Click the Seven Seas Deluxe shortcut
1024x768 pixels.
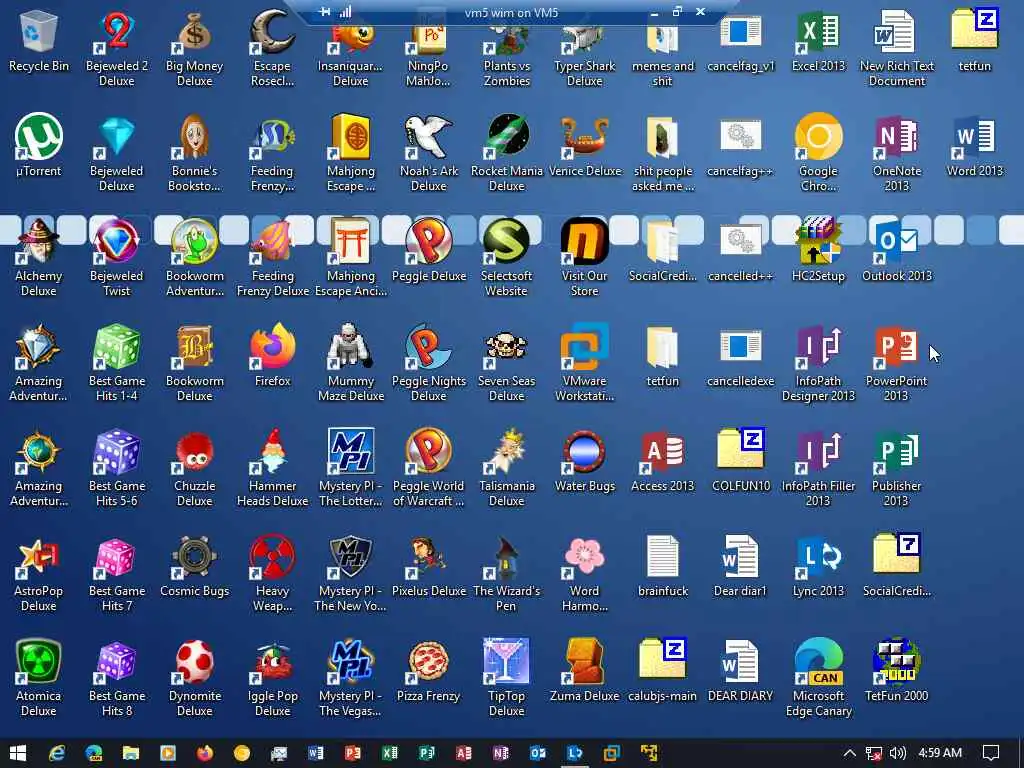point(507,363)
